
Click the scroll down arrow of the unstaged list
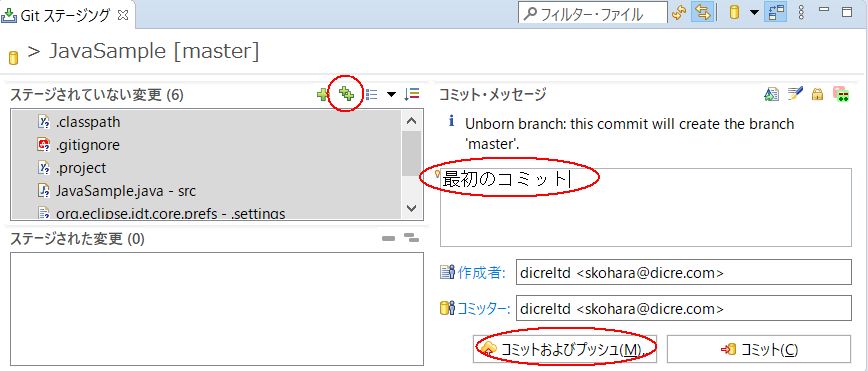click(x=411, y=208)
